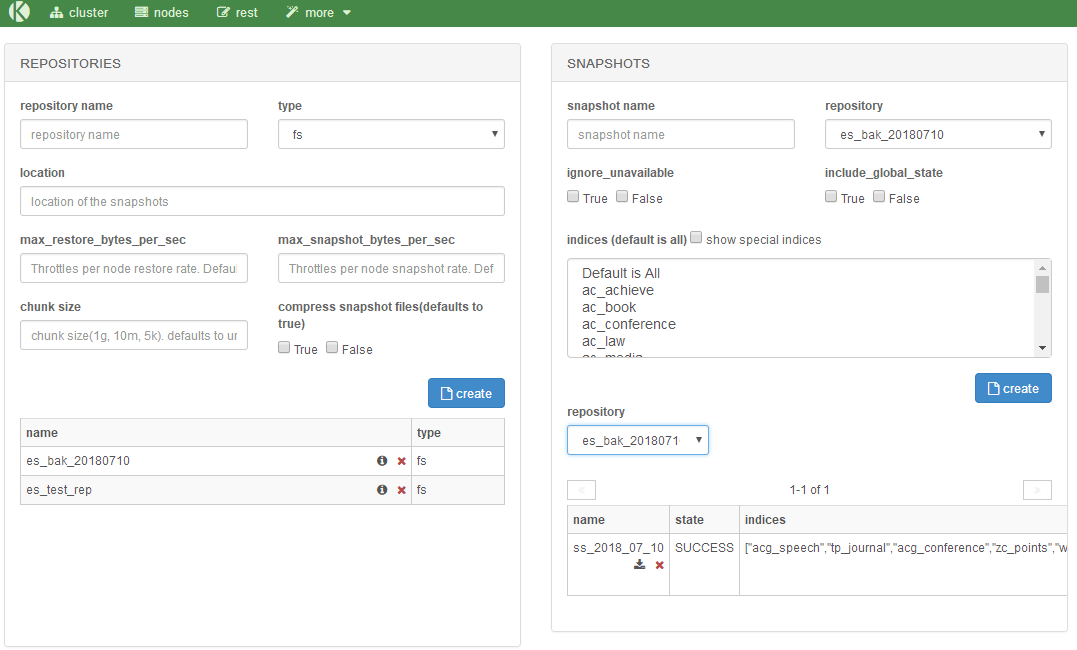This screenshot has width=1077, height=650.
Task: Focus the max_snapshot_bytes_per_sec field
Action: pos(391,268)
